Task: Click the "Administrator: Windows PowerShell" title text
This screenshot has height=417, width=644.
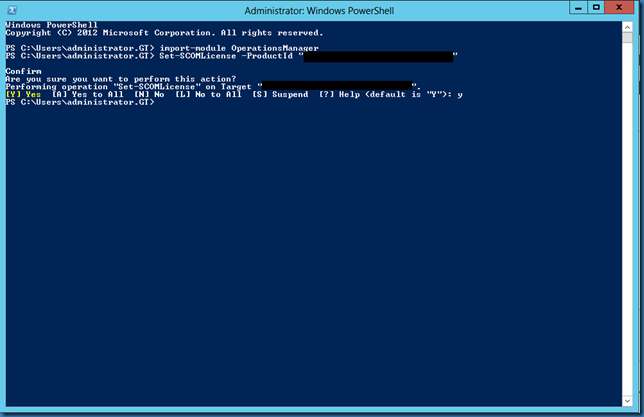Action: pyautogui.click(x=322, y=8)
